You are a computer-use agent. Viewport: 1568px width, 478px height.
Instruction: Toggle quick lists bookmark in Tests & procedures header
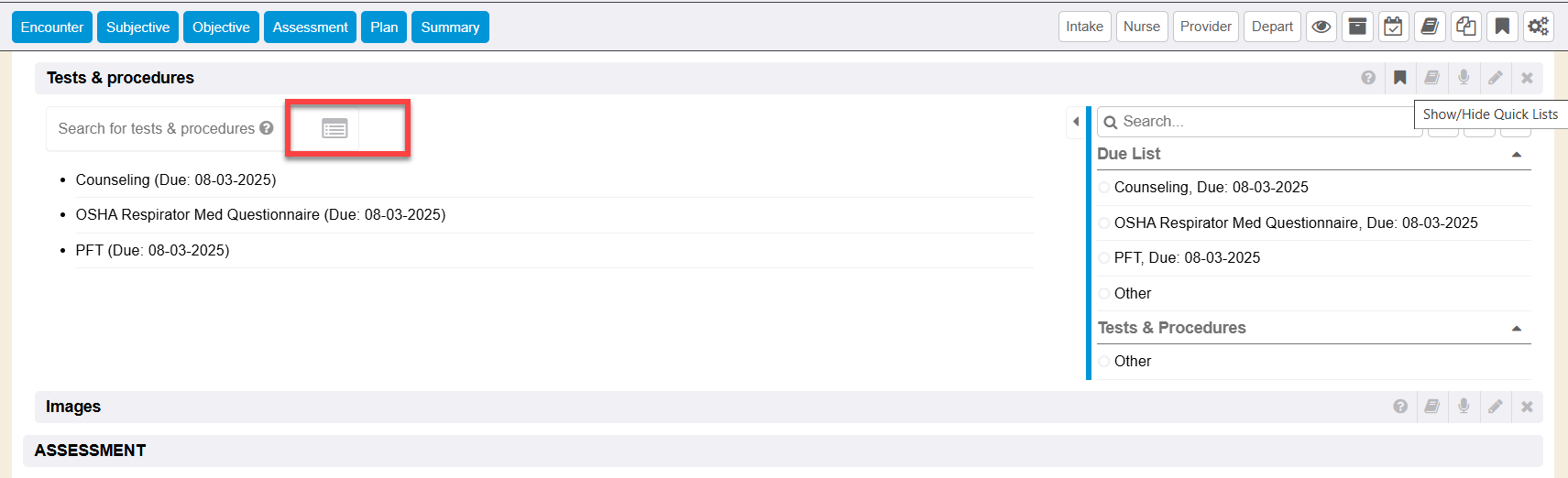pyautogui.click(x=1399, y=78)
